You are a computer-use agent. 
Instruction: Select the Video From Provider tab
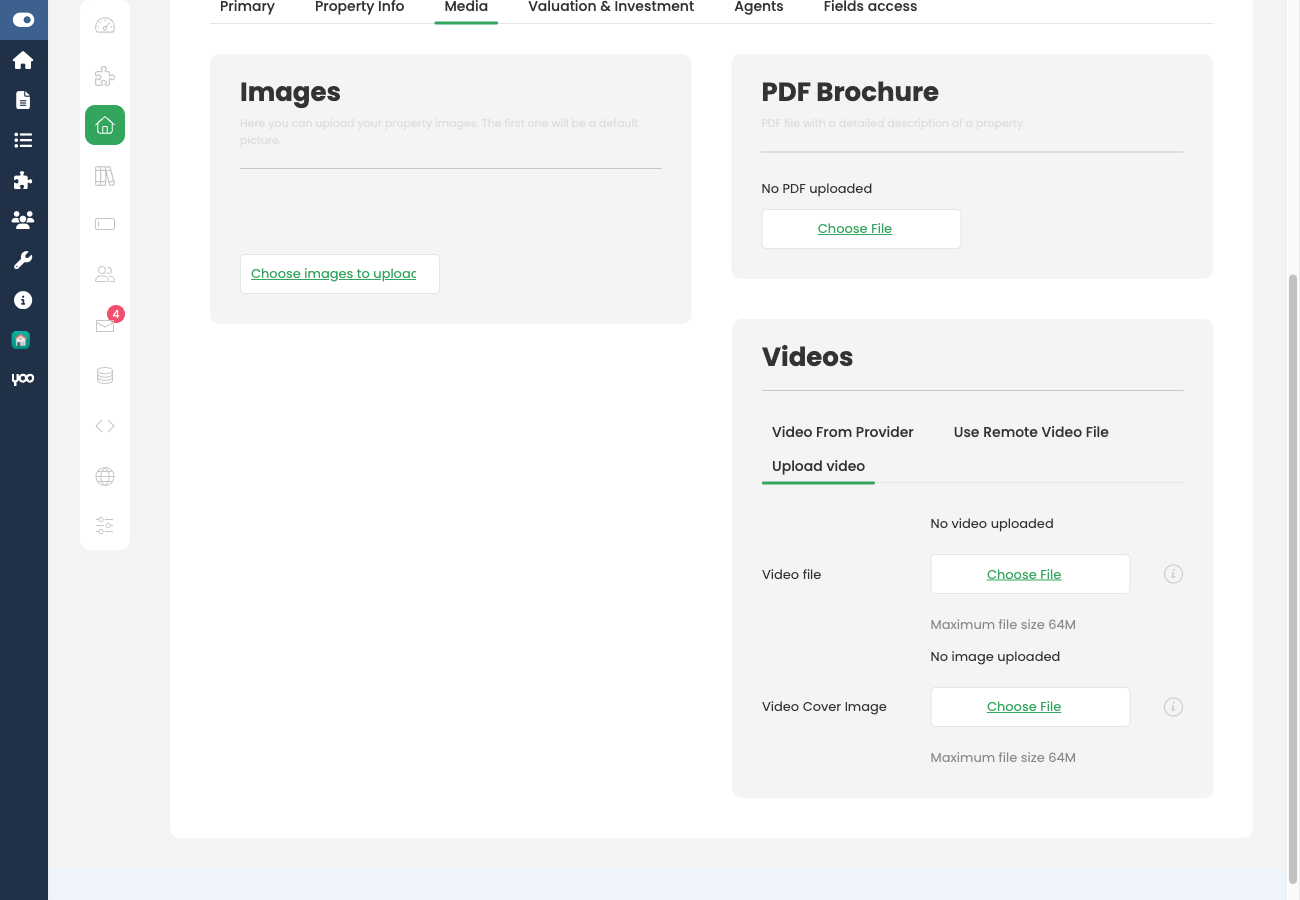tap(842, 432)
